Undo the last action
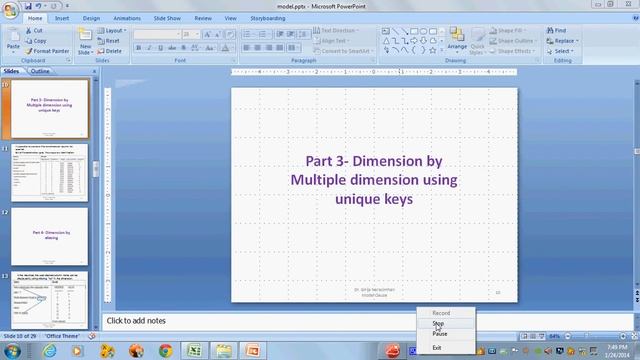The image size is (640, 360). [38, 6]
